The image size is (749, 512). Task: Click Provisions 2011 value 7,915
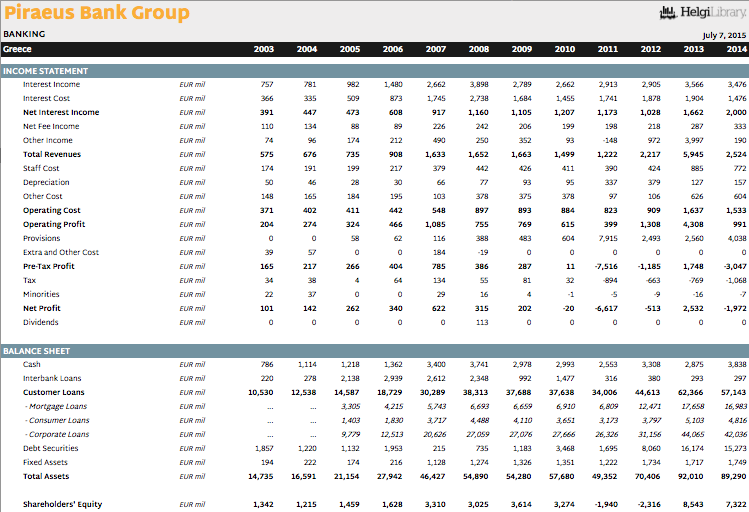[x=608, y=238]
